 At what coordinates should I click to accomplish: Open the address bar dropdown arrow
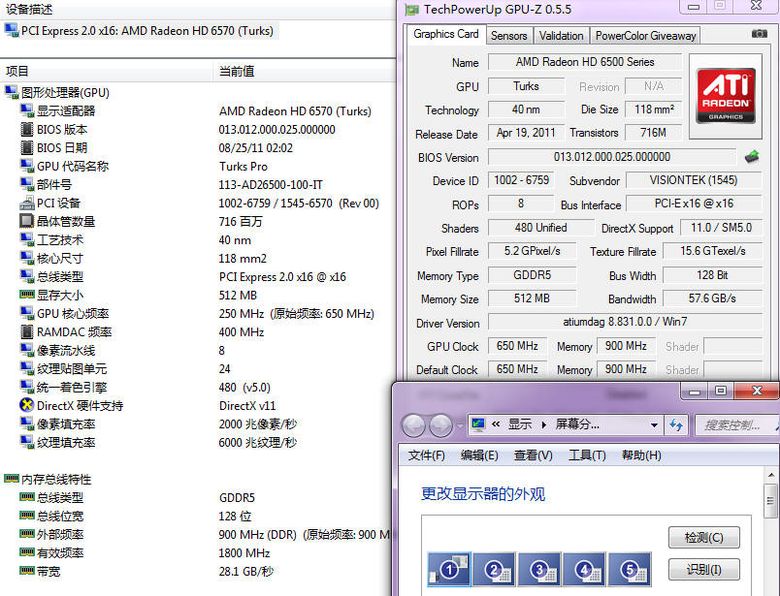654,425
